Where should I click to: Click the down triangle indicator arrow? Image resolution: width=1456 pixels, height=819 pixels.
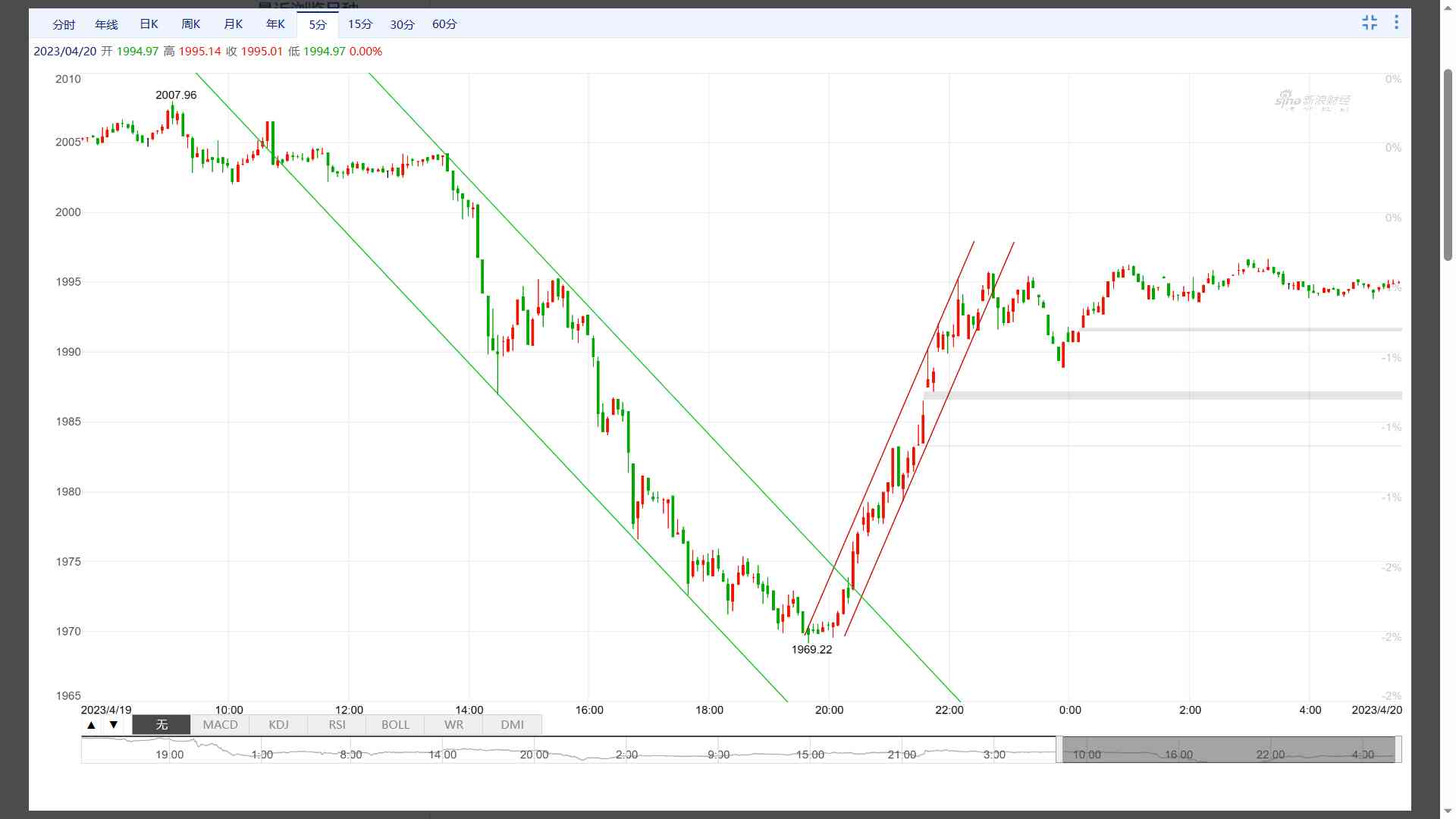[x=114, y=725]
